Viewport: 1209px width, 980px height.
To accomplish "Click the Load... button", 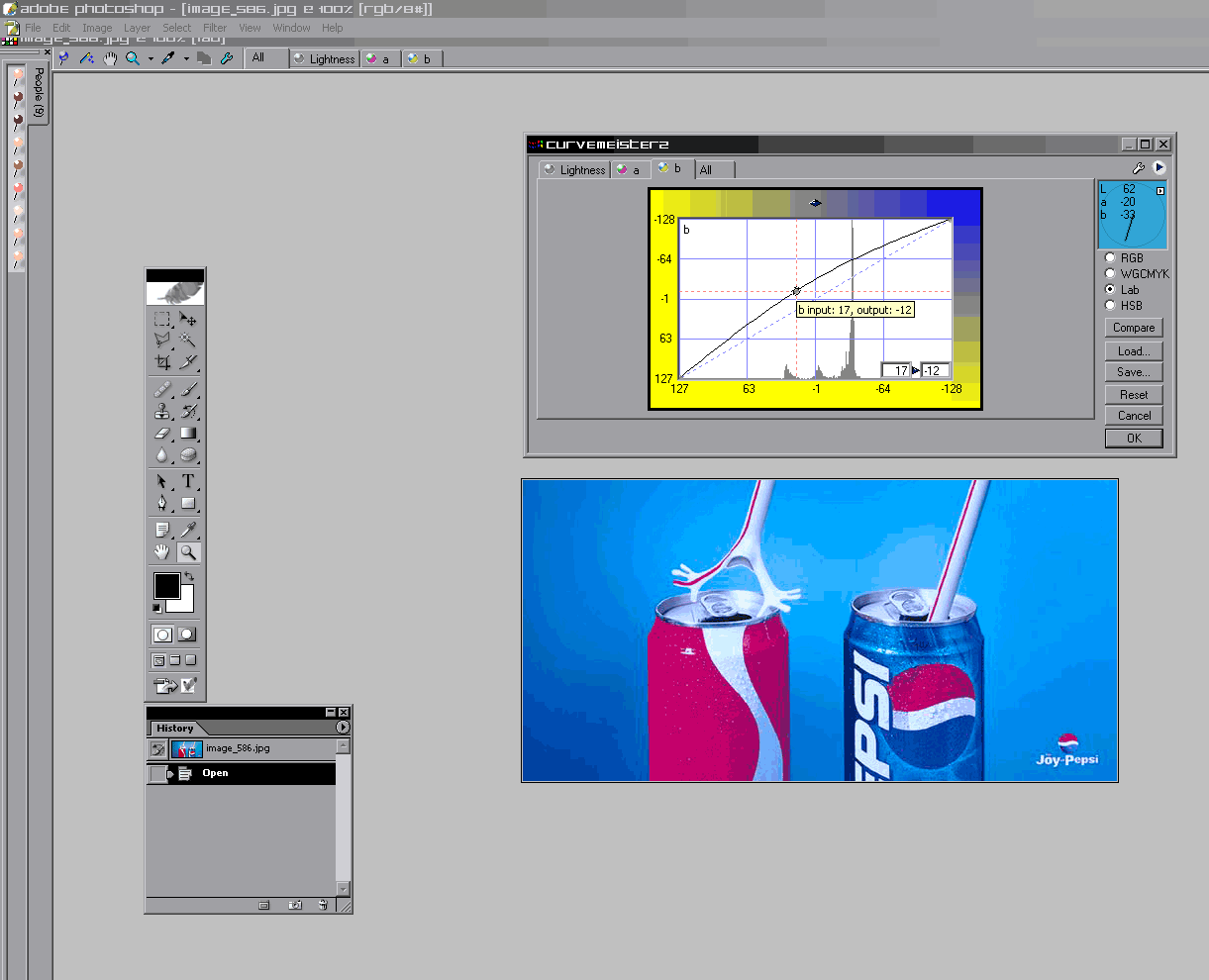I will tap(1134, 351).
